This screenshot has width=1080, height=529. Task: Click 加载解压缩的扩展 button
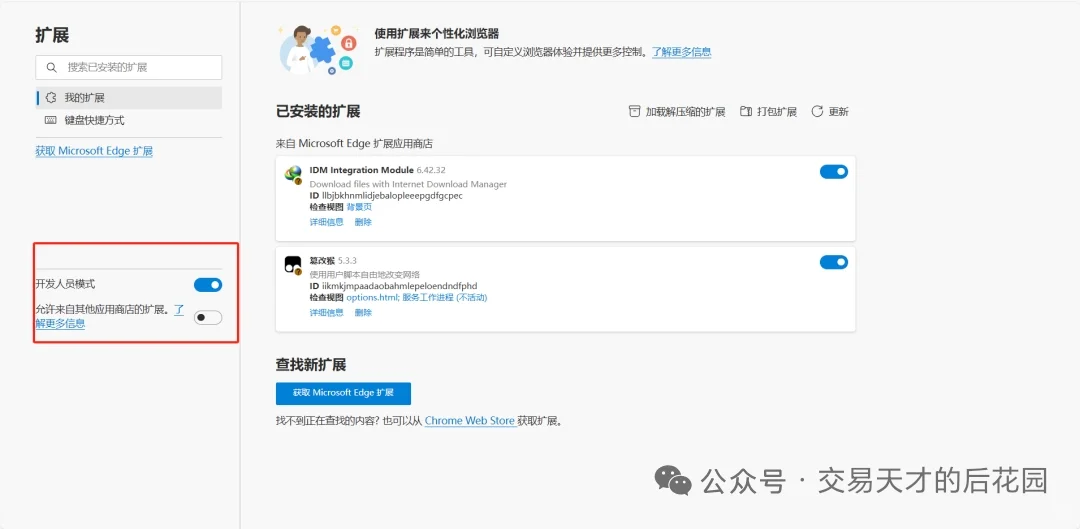677,112
